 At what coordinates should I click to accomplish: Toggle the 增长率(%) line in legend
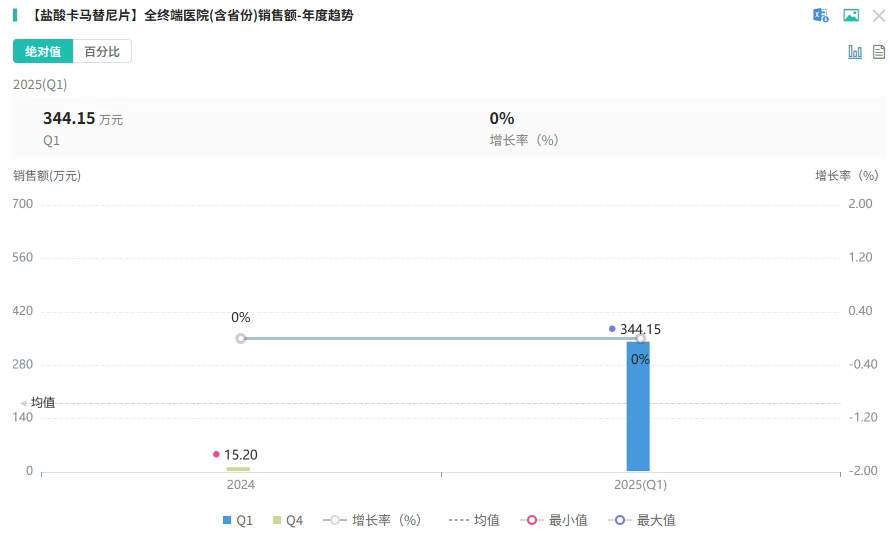(x=373, y=520)
